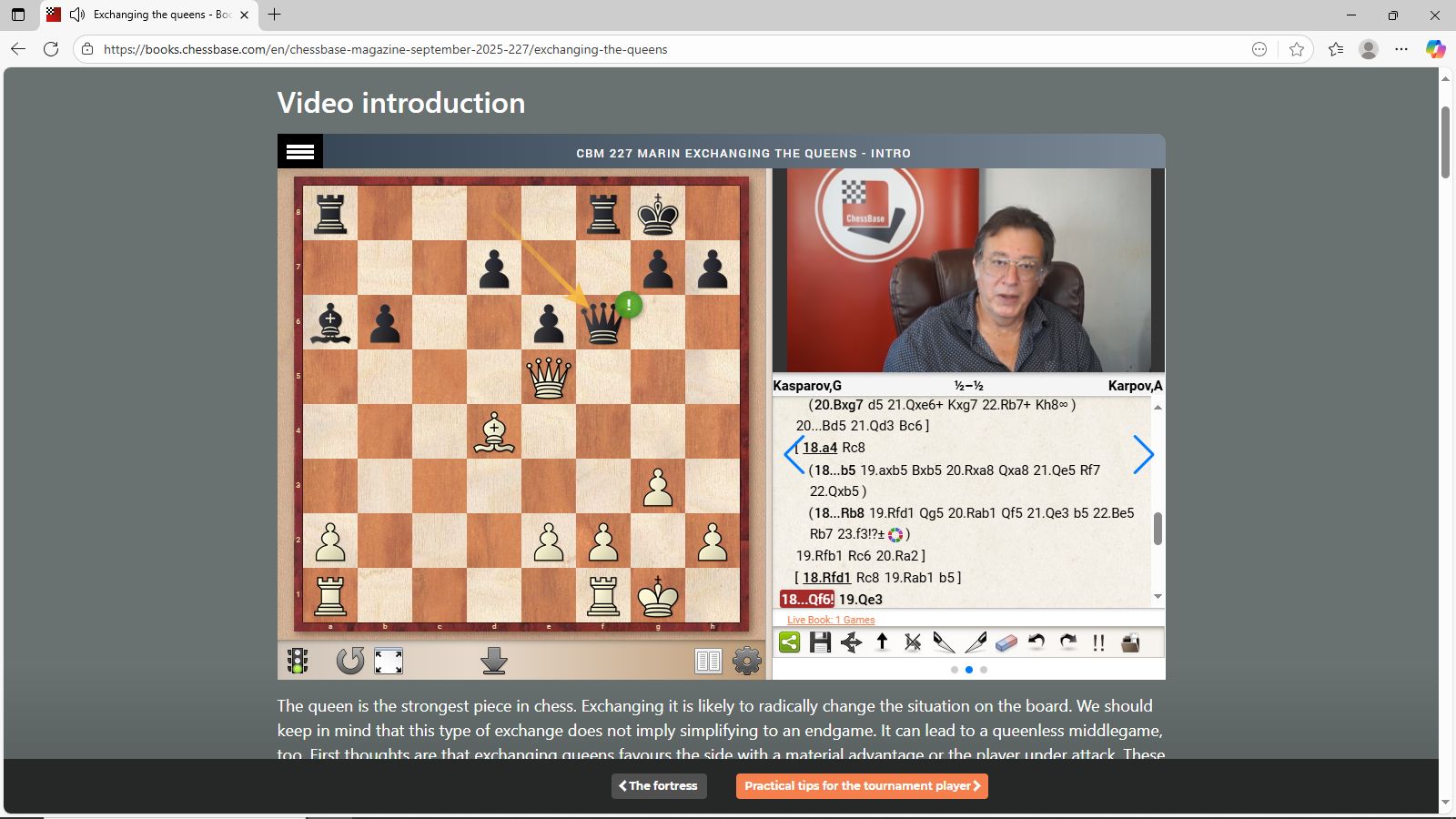Open the Live Book games link

[831, 620]
